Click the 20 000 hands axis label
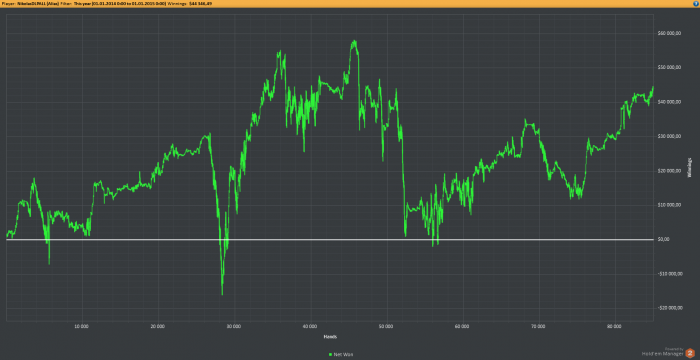The image size is (700, 360). pyautogui.click(x=158, y=326)
